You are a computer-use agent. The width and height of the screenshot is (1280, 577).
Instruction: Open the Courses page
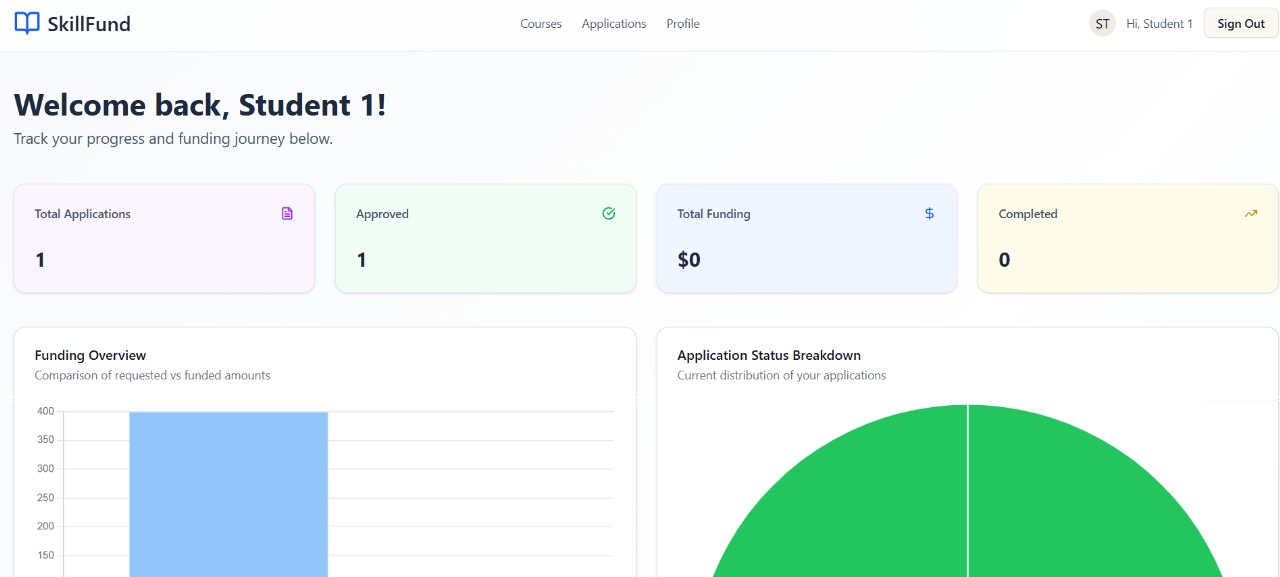(x=541, y=24)
